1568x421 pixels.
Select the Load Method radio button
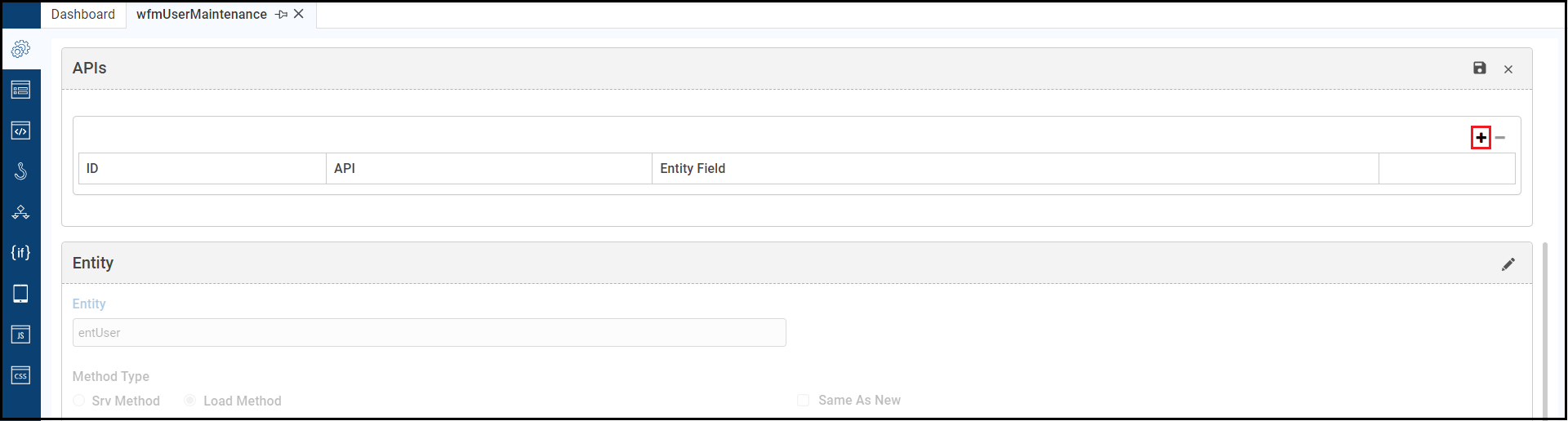(190, 401)
